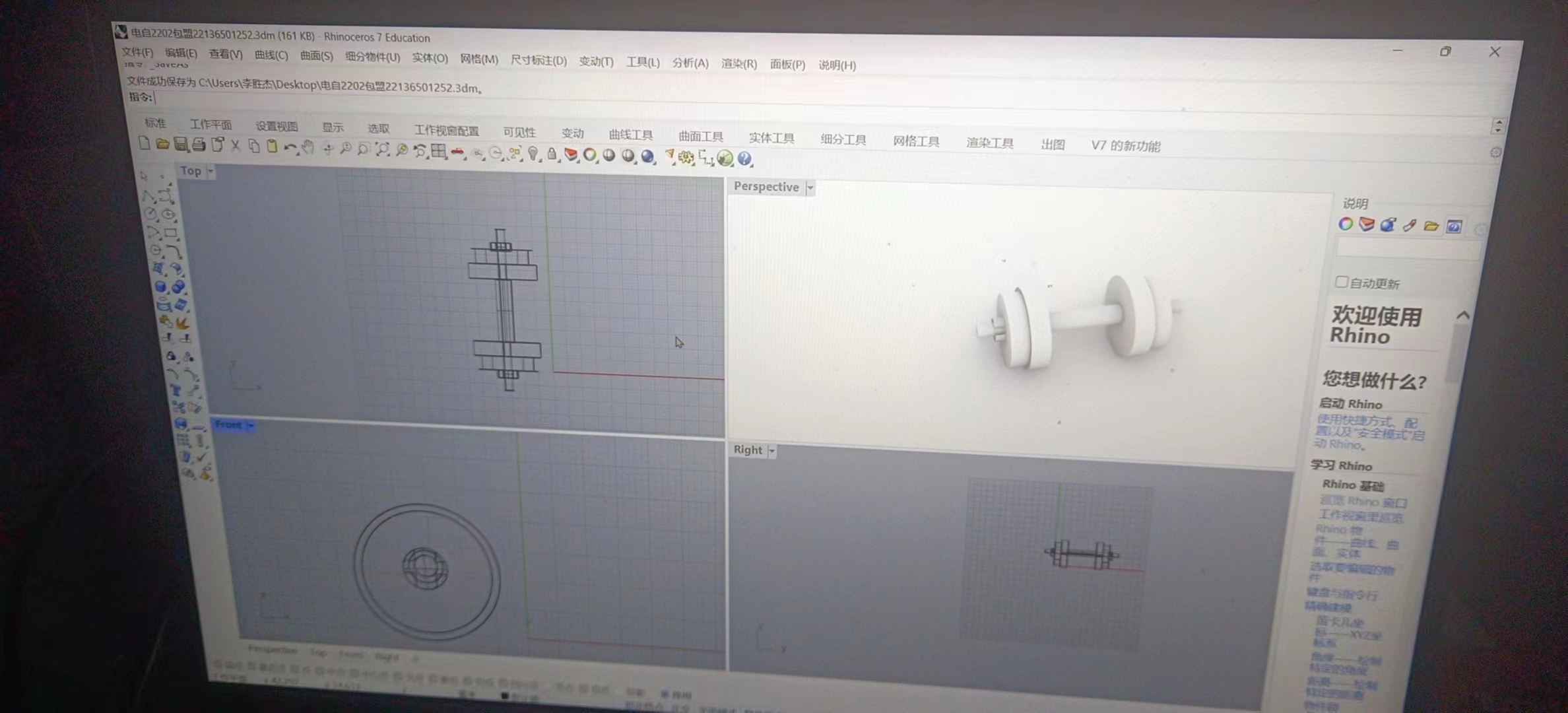Viewport: 1568px width, 713px height.
Task: Switch to the 实体工具 toolbar tab
Action: [771, 138]
